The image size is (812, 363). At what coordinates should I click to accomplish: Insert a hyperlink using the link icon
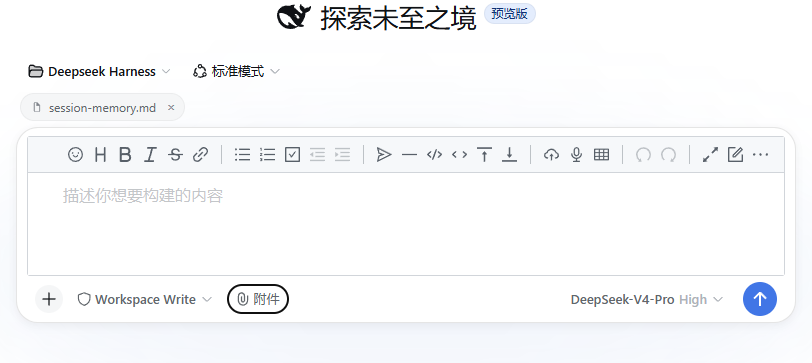(x=200, y=154)
